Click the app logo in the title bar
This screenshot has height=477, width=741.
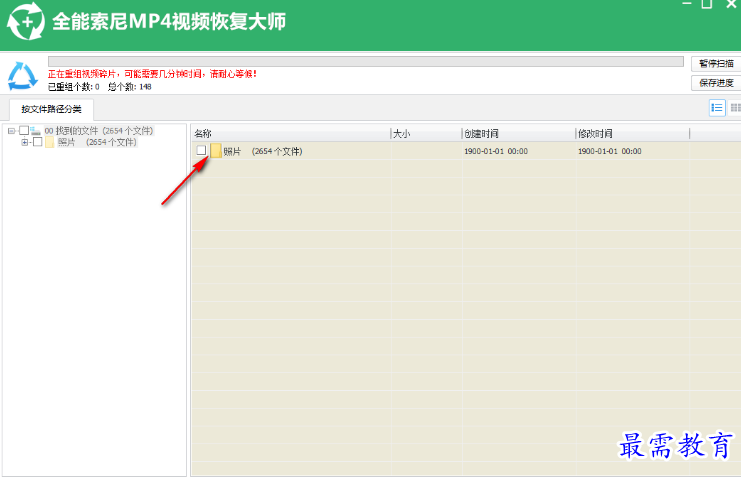[x=26, y=21]
